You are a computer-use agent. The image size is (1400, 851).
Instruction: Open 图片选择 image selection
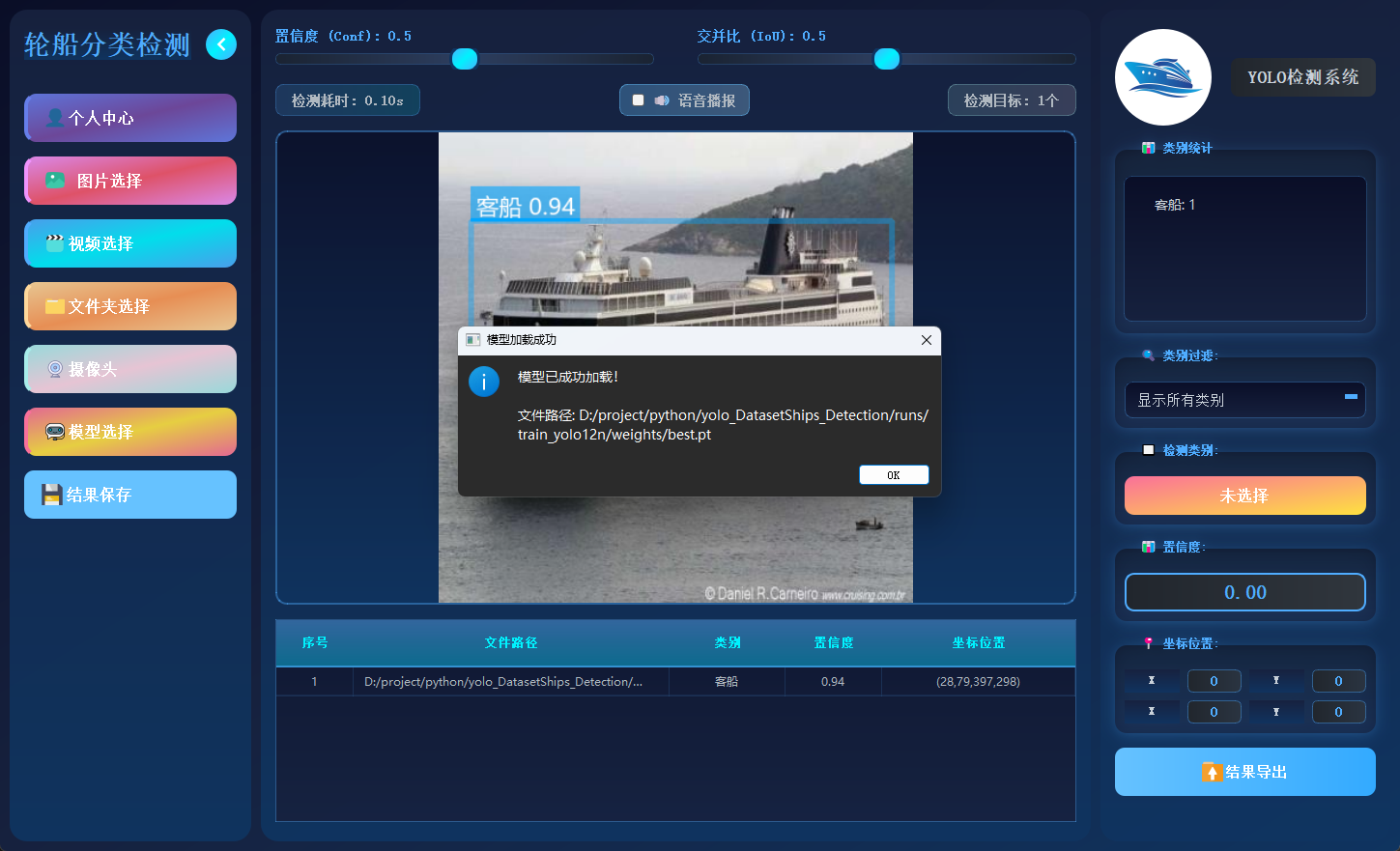pyautogui.click(x=130, y=181)
